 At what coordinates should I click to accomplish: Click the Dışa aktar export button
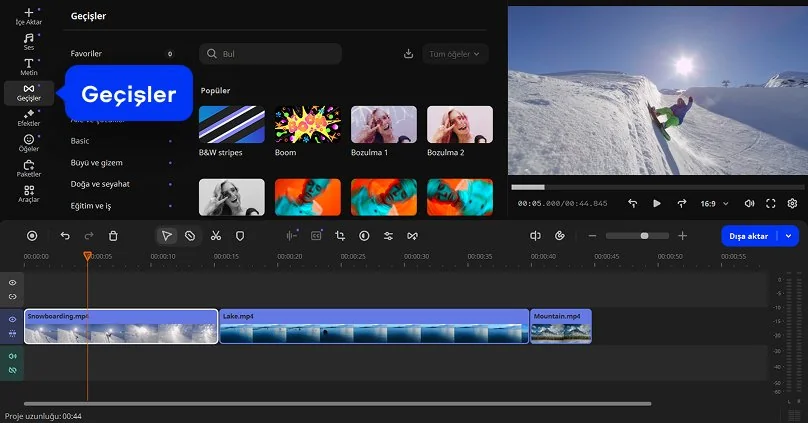[x=749, y=236]
